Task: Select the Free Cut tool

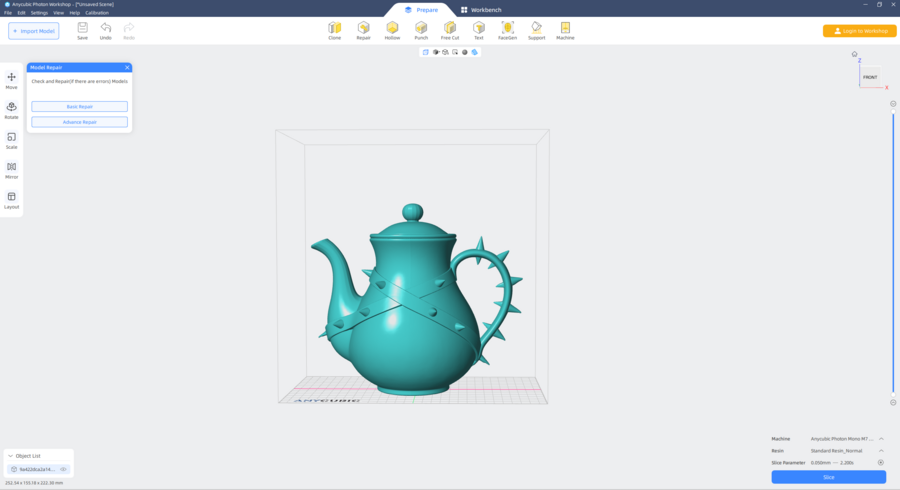Action: pyautogui.click(x=450, y=30)
